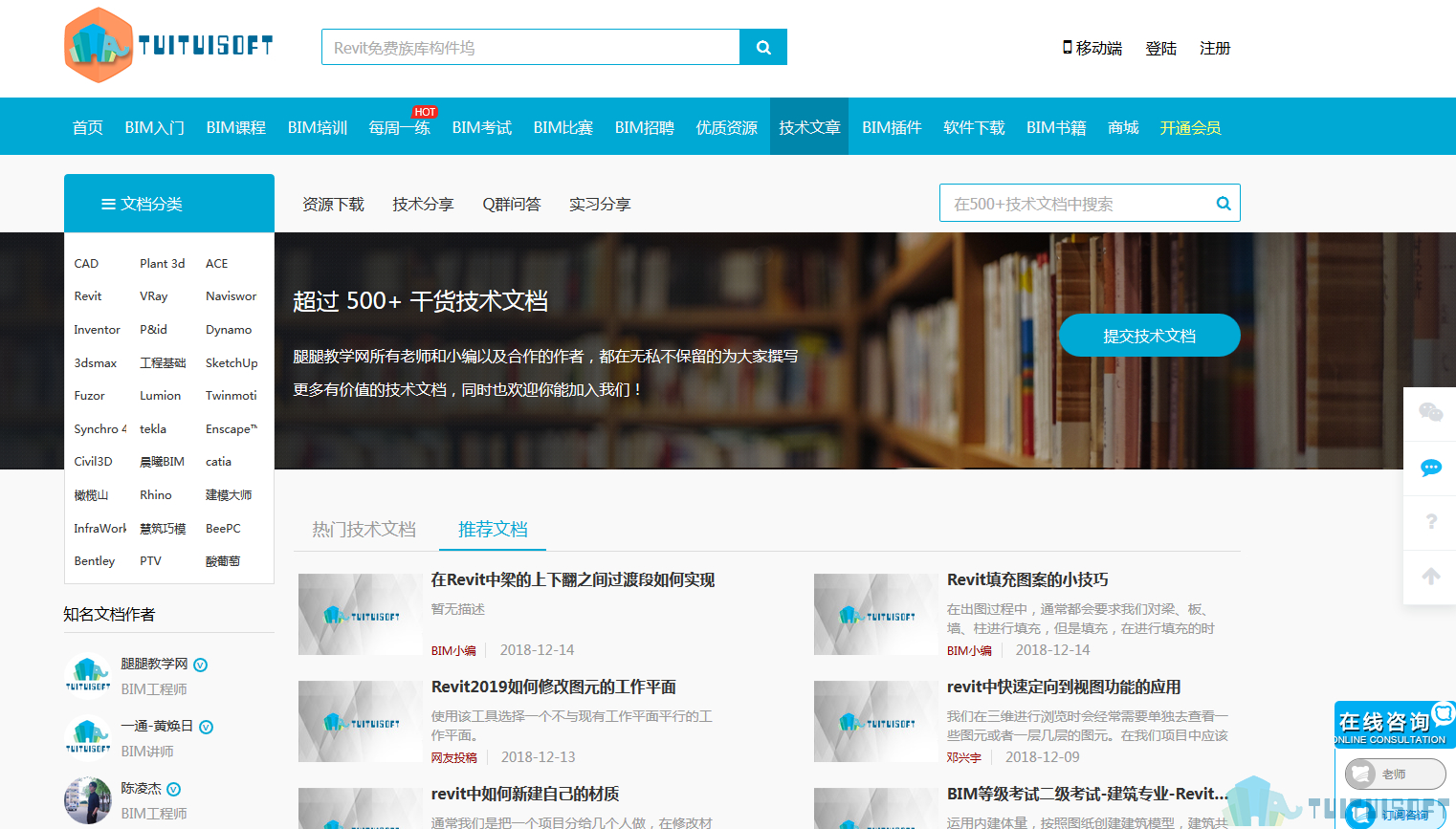Open the 首页 nav item

(88, 127)
